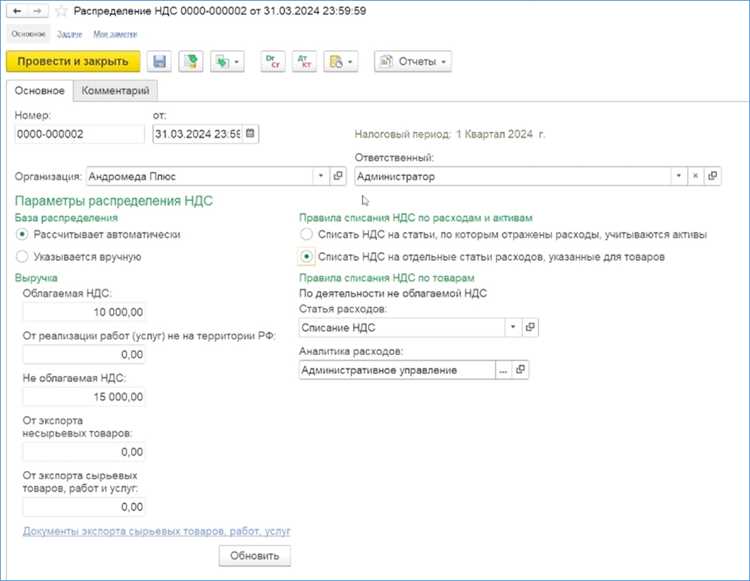Click the post document icon
The height and width of the screenshot is (581, 750).
(190, 62)
